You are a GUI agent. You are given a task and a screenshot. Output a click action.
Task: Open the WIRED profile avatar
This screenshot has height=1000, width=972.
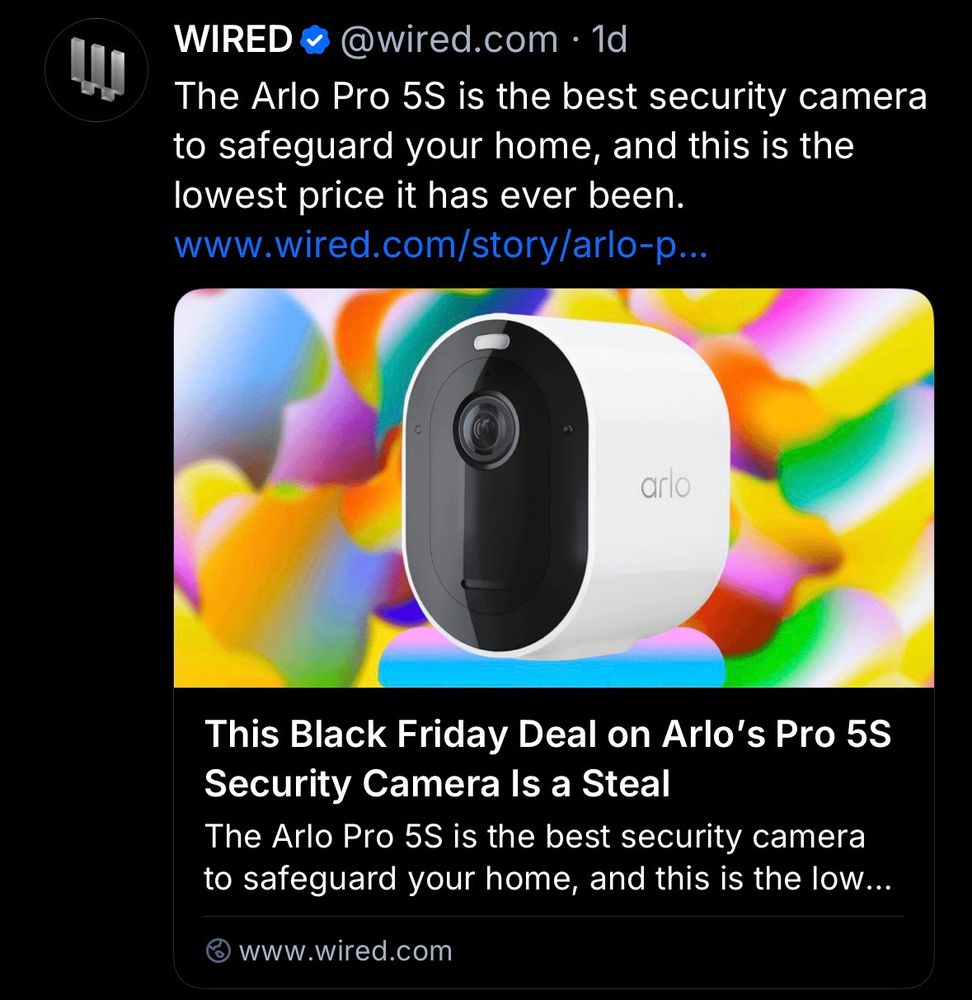click(96, 70)
